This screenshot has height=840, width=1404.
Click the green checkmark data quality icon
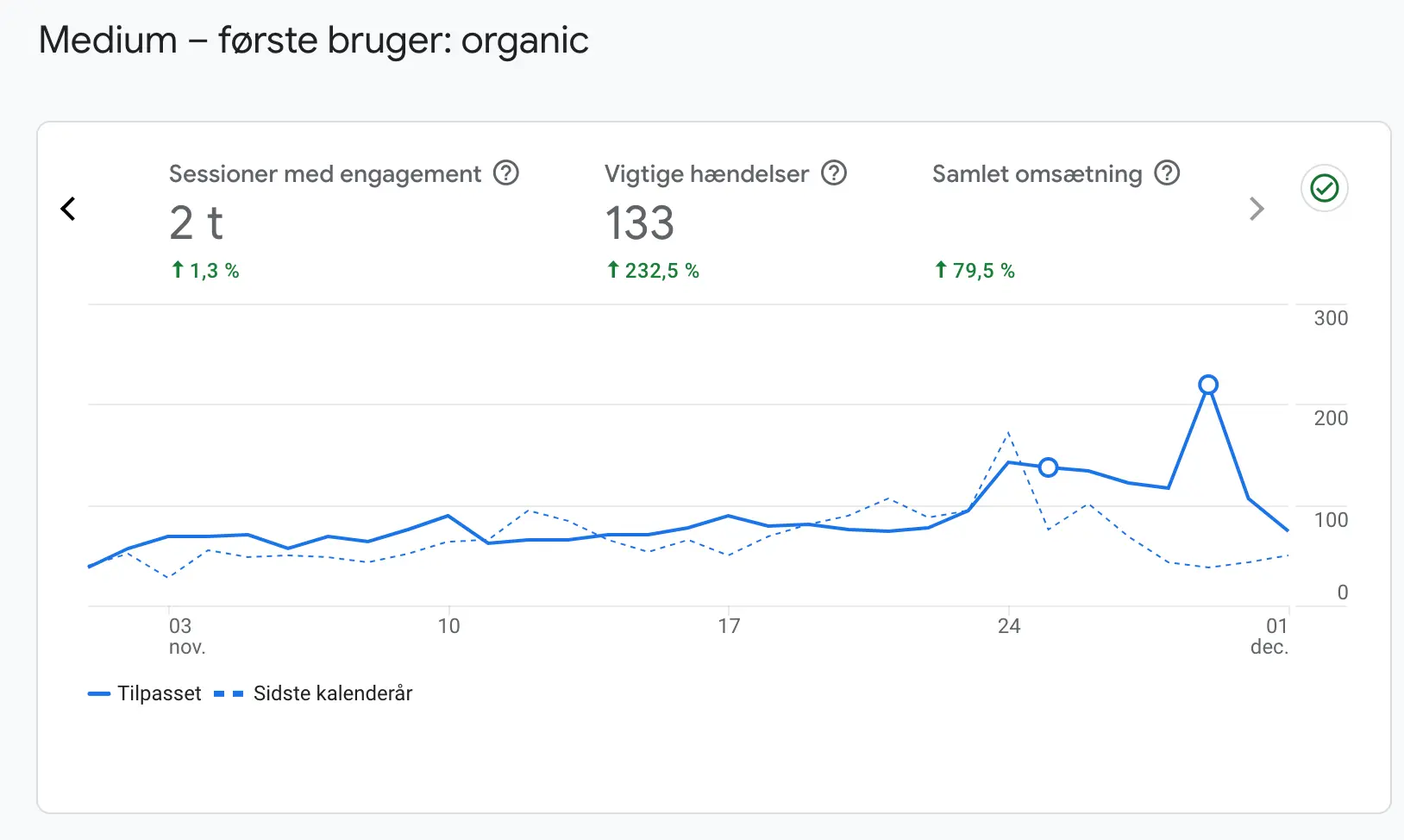1324,188
